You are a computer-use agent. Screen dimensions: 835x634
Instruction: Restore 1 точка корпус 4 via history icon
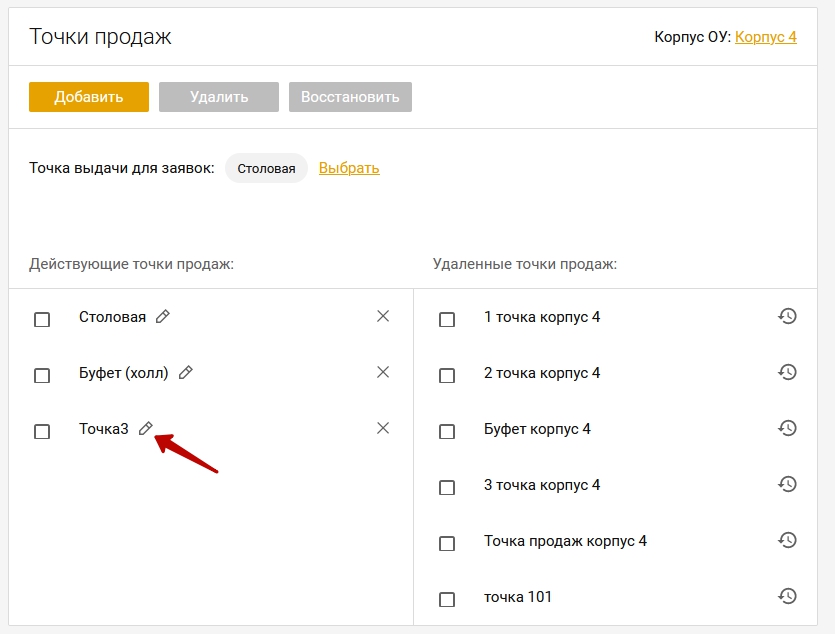click(787, 316)
